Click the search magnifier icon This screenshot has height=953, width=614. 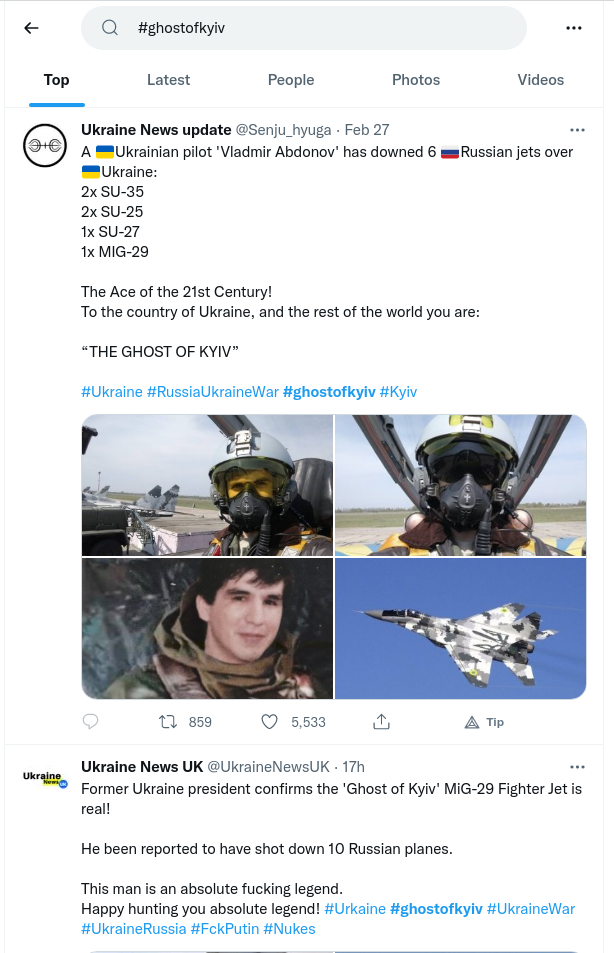110,28
